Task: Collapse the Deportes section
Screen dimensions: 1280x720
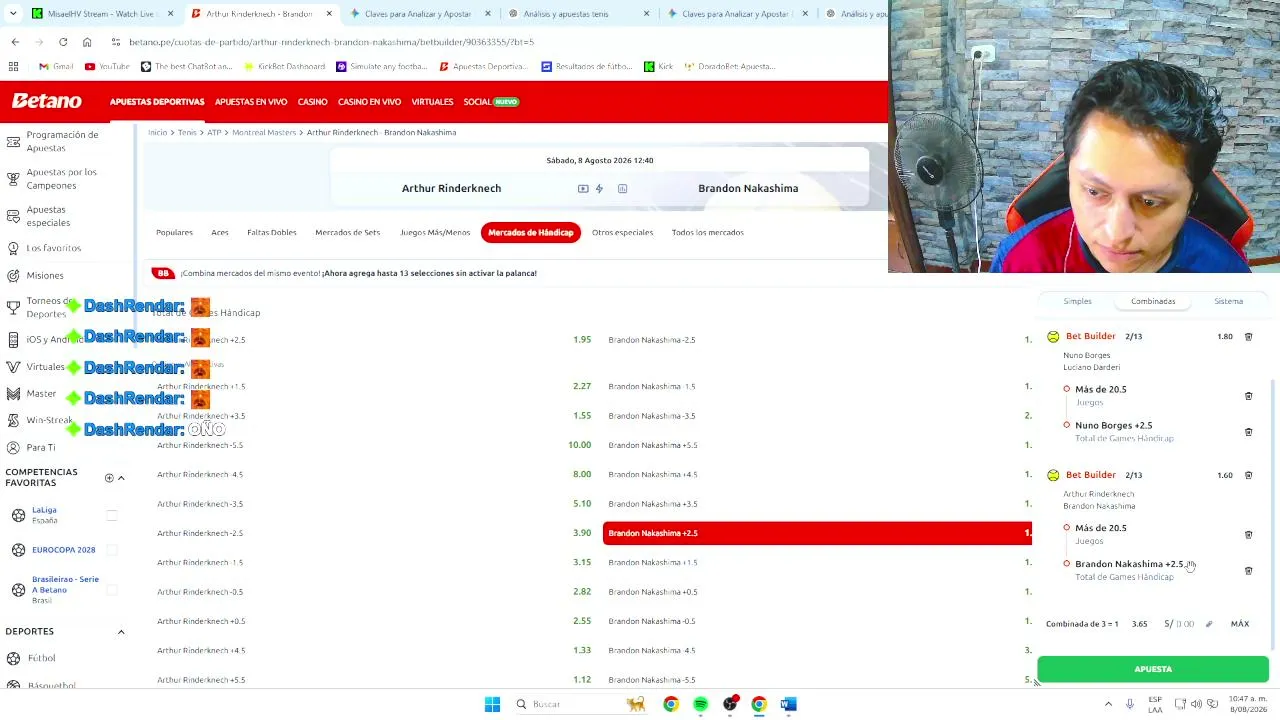Action: (121, 632)
